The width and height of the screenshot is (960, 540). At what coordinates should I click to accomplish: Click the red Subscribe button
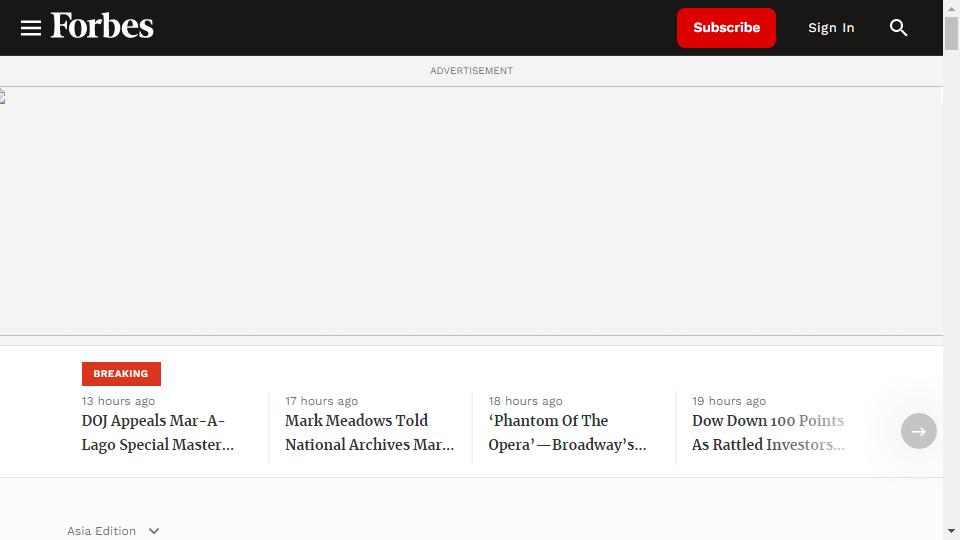coord(726,28)
